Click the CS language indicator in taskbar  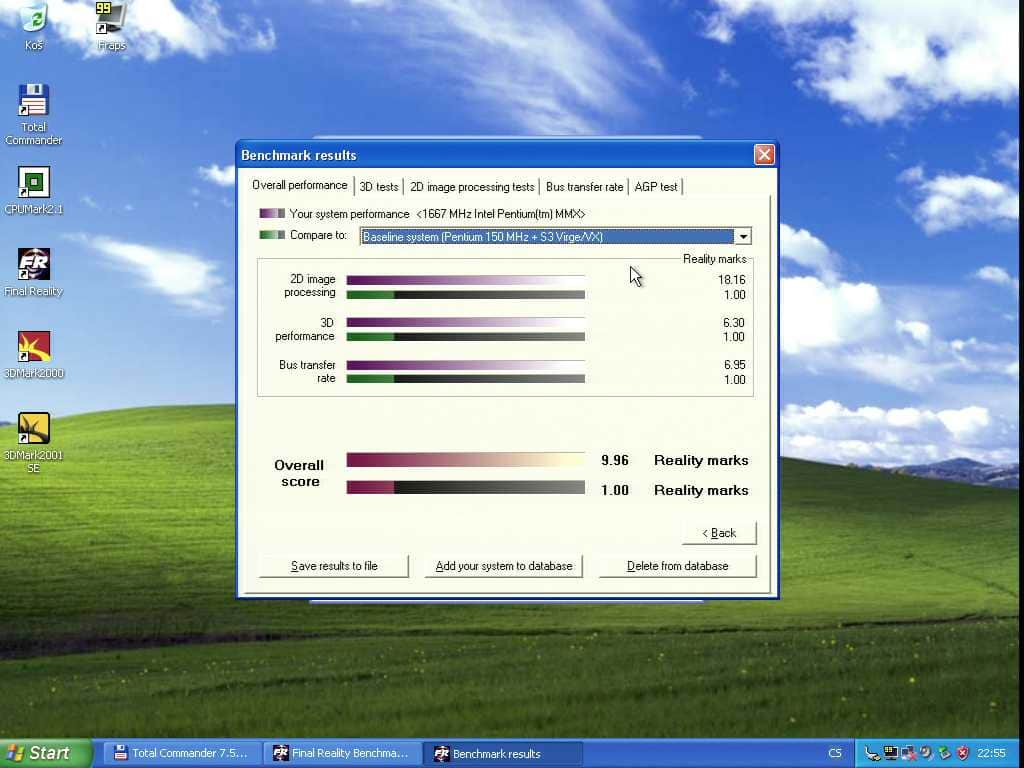click(835, 754)
